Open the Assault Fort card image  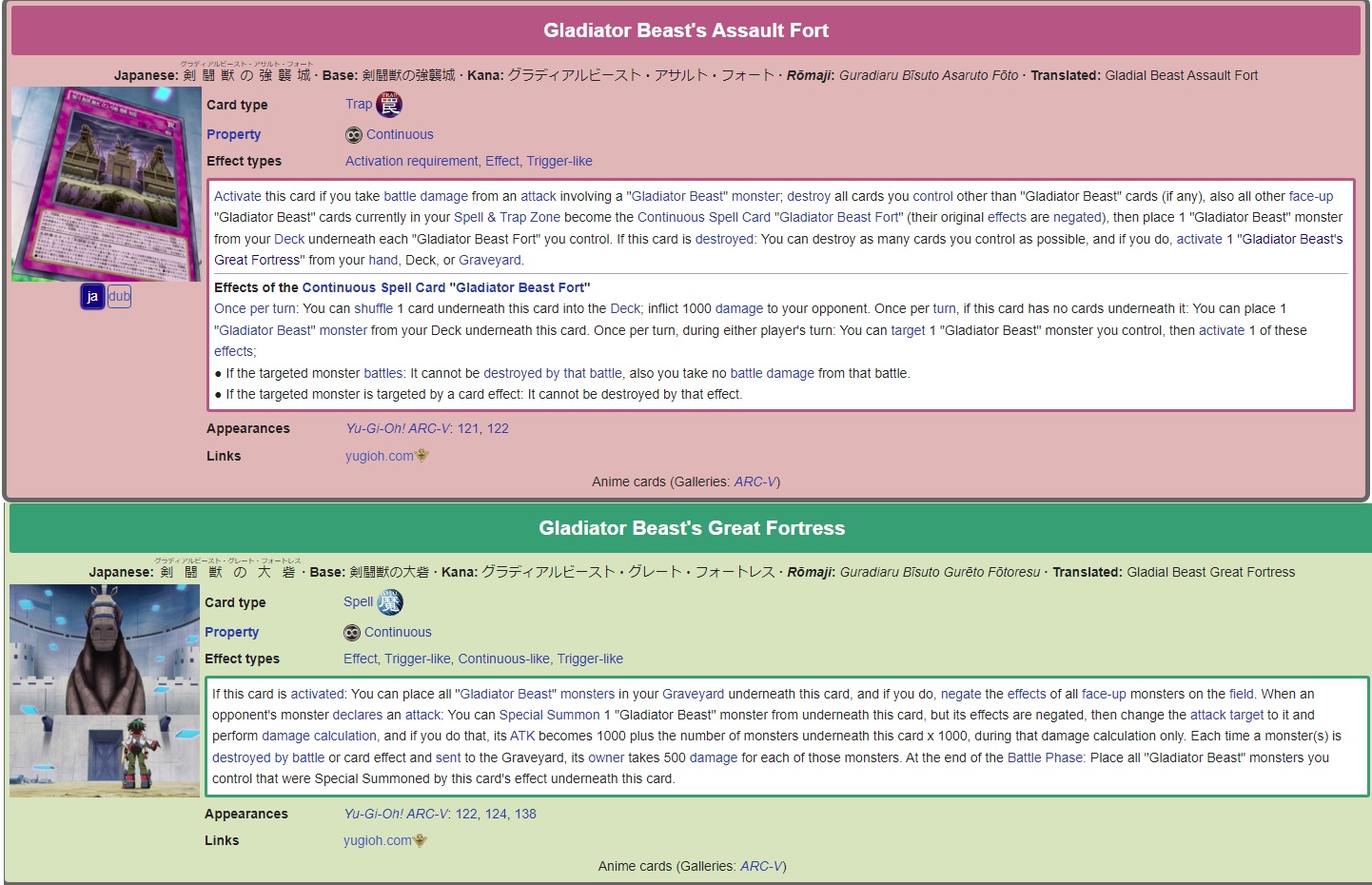[x=107, y=185]
